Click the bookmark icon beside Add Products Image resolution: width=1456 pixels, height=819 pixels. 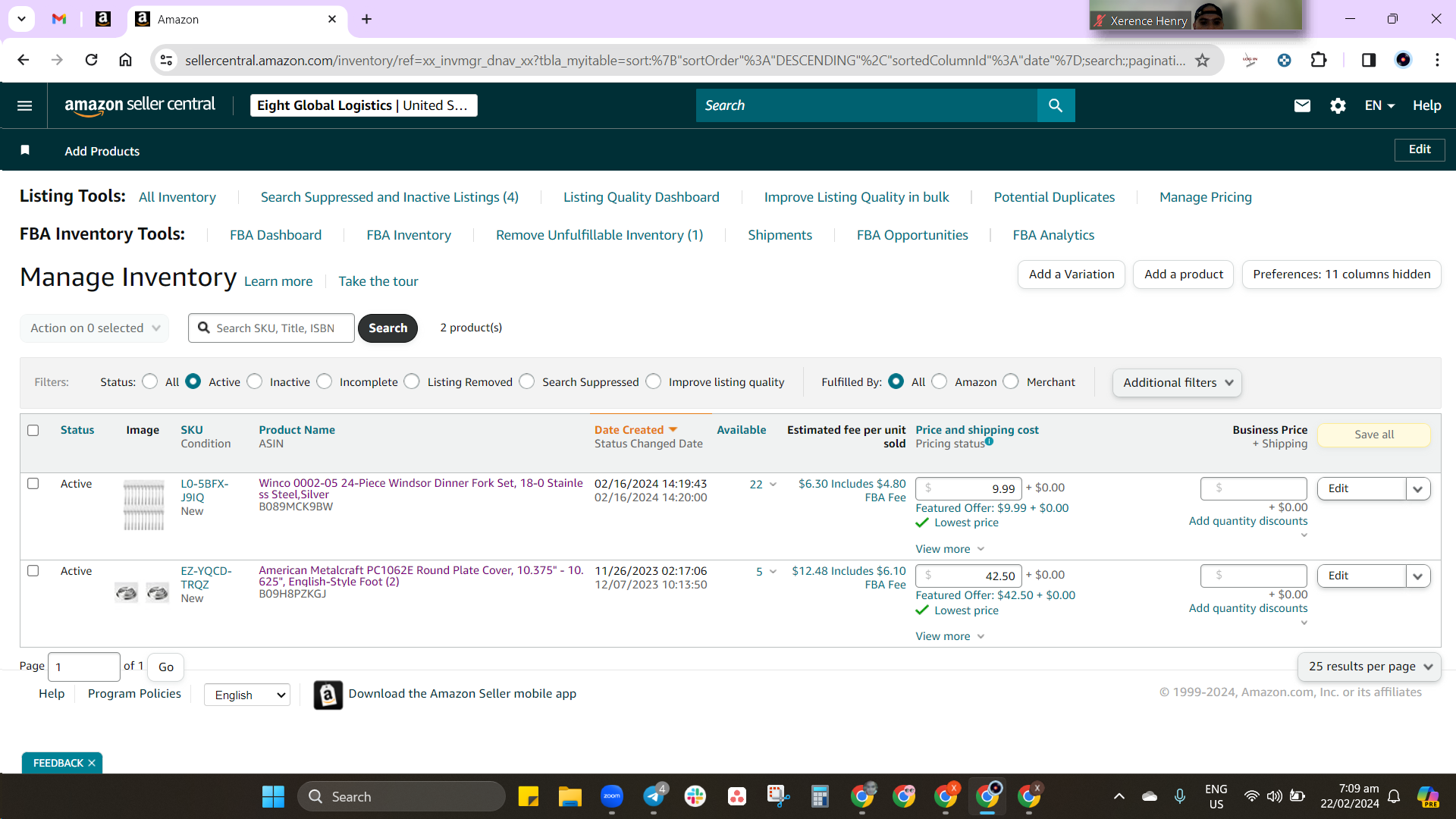tap(25, 150)
